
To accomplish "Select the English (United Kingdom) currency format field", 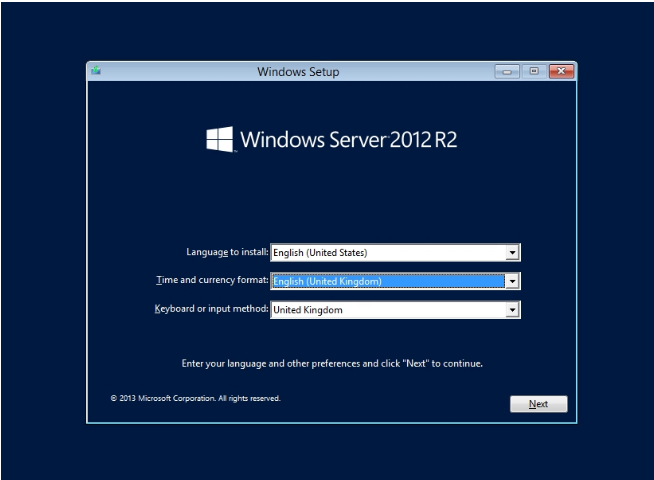I will [x=395, y=281].
